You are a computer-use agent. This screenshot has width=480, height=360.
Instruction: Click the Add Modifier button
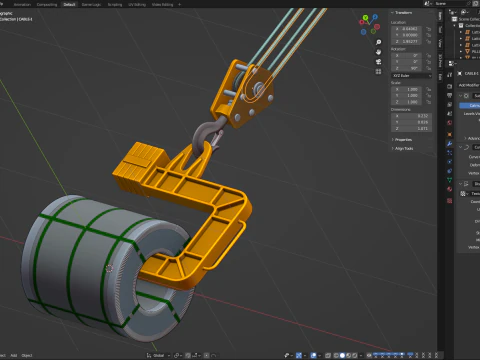[469, 85]
